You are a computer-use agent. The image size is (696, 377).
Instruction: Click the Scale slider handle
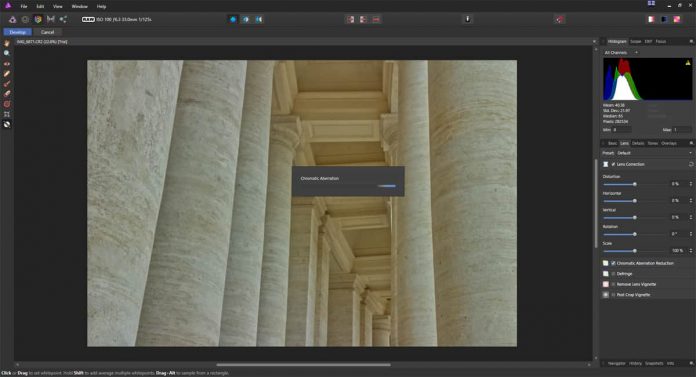(635, 251)
